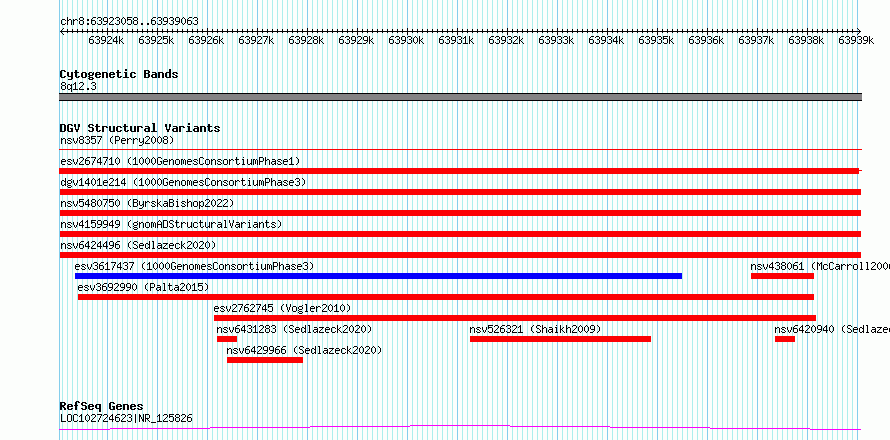Select the esv2674710 variant bar

pyautogui.click(x=459, y=171)
